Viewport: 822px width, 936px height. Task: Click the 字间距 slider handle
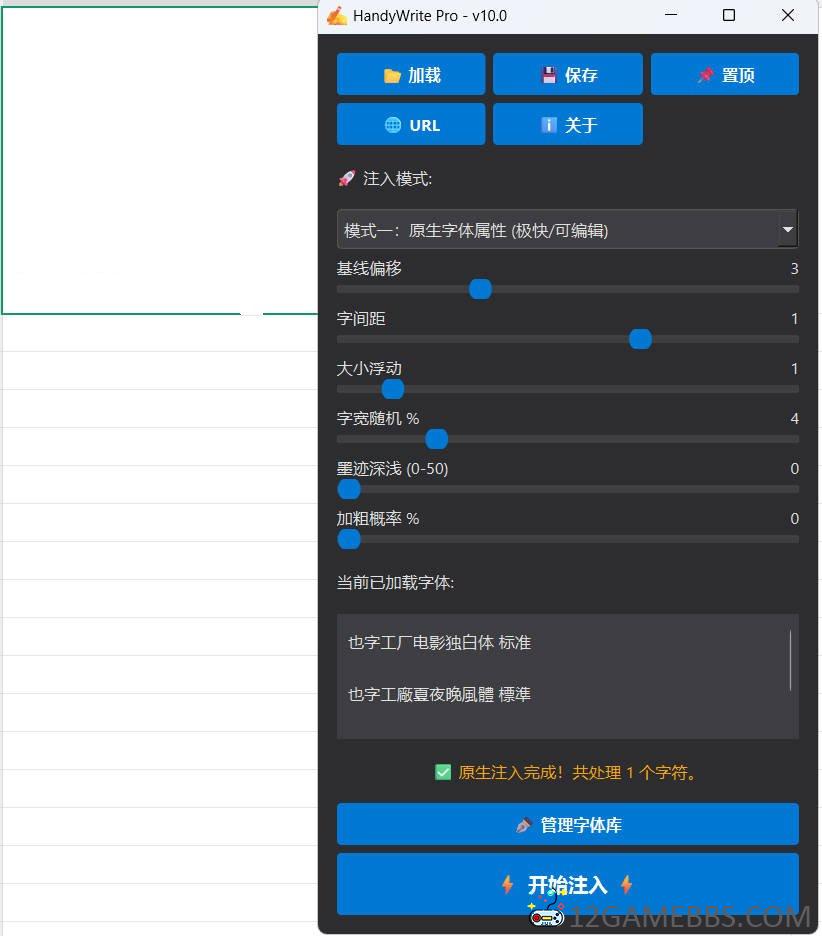[641, 339]
